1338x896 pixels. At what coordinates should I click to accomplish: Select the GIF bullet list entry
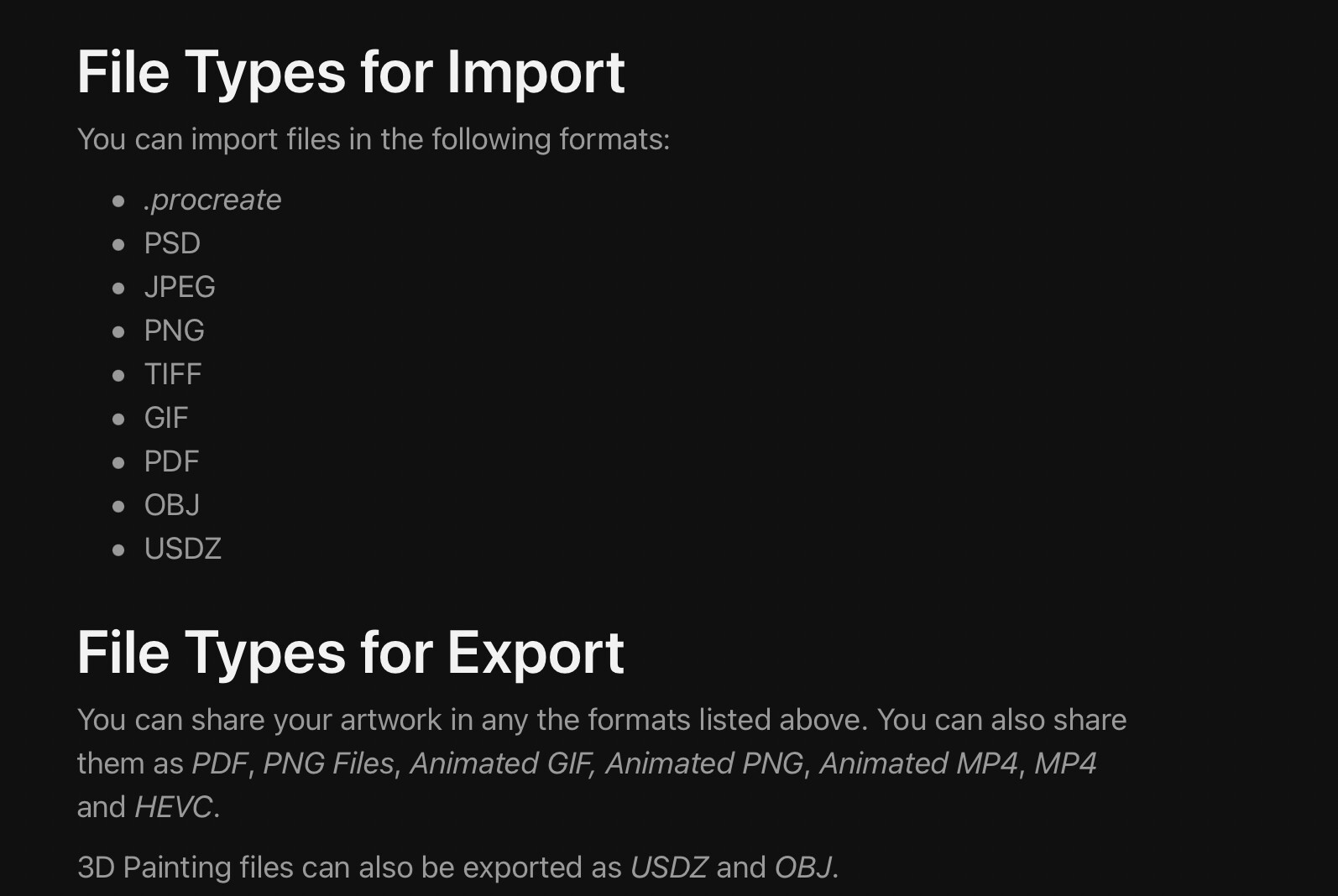pyautogui.click(x=166, y=418)
